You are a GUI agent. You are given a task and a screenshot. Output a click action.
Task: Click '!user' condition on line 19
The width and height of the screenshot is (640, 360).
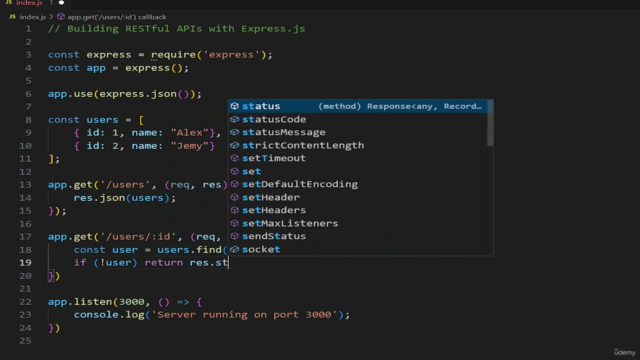tap(115, 262)
